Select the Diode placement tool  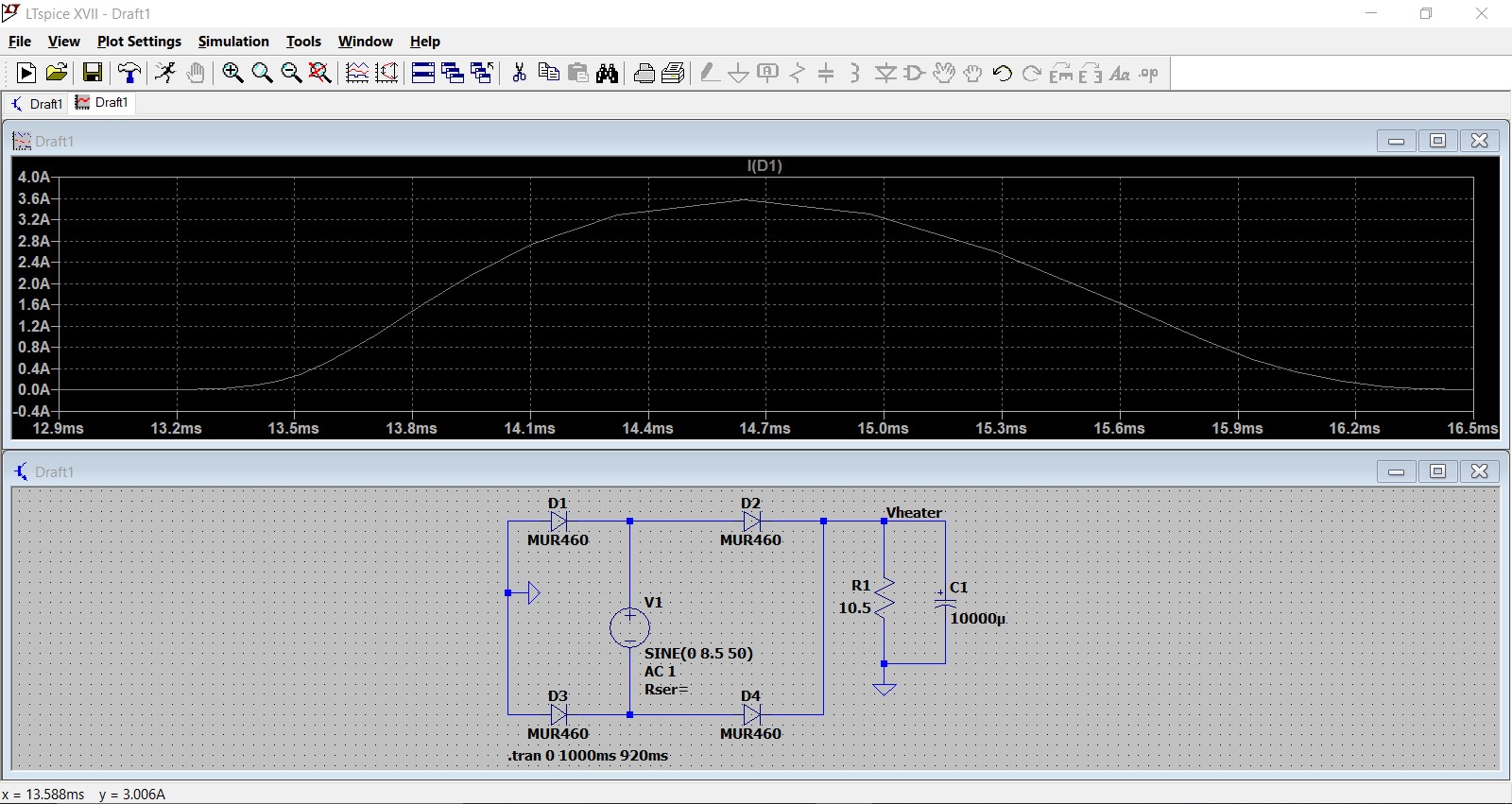point(885,73)
